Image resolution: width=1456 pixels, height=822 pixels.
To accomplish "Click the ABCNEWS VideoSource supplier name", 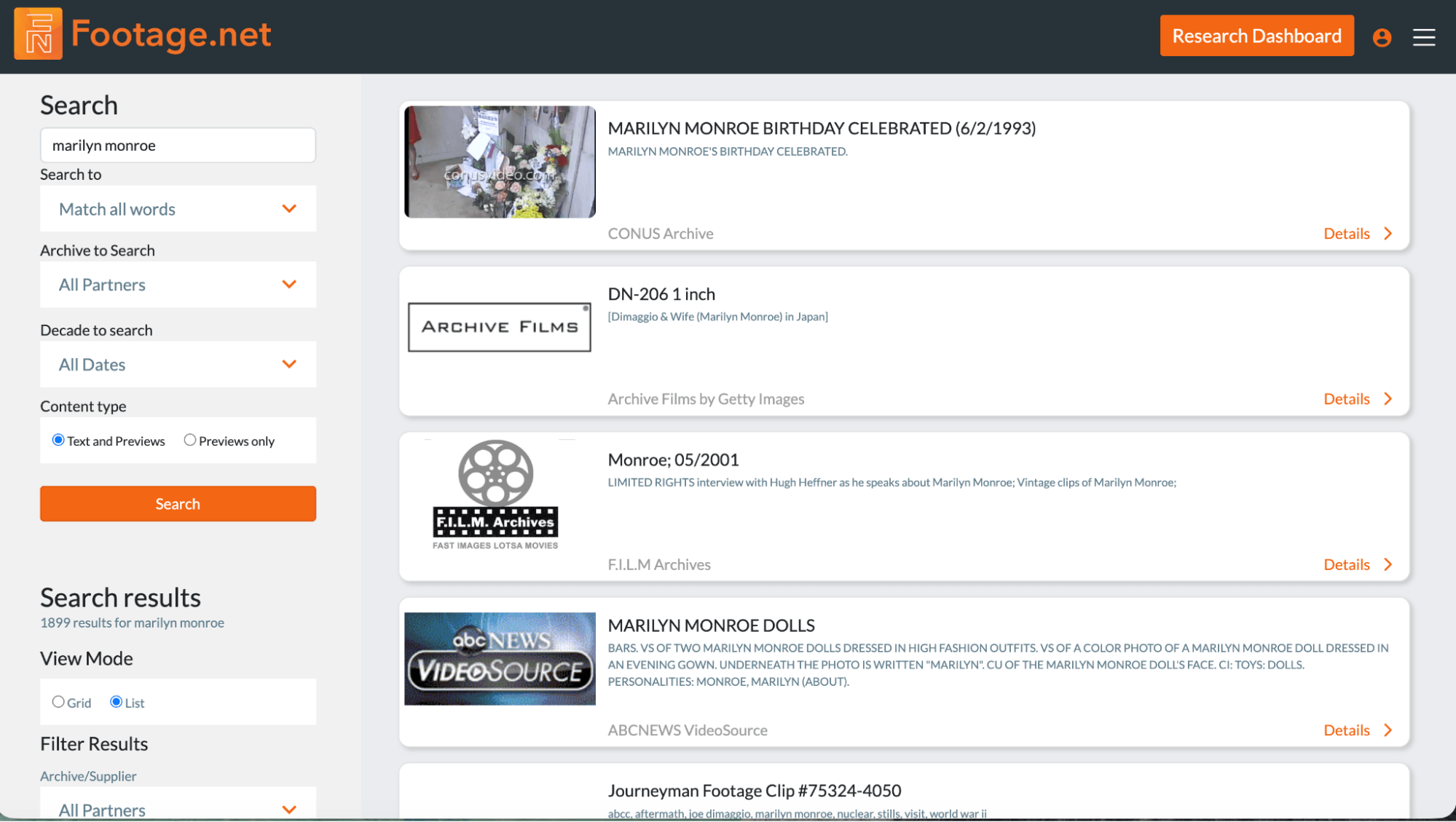I will coord(688,730).
